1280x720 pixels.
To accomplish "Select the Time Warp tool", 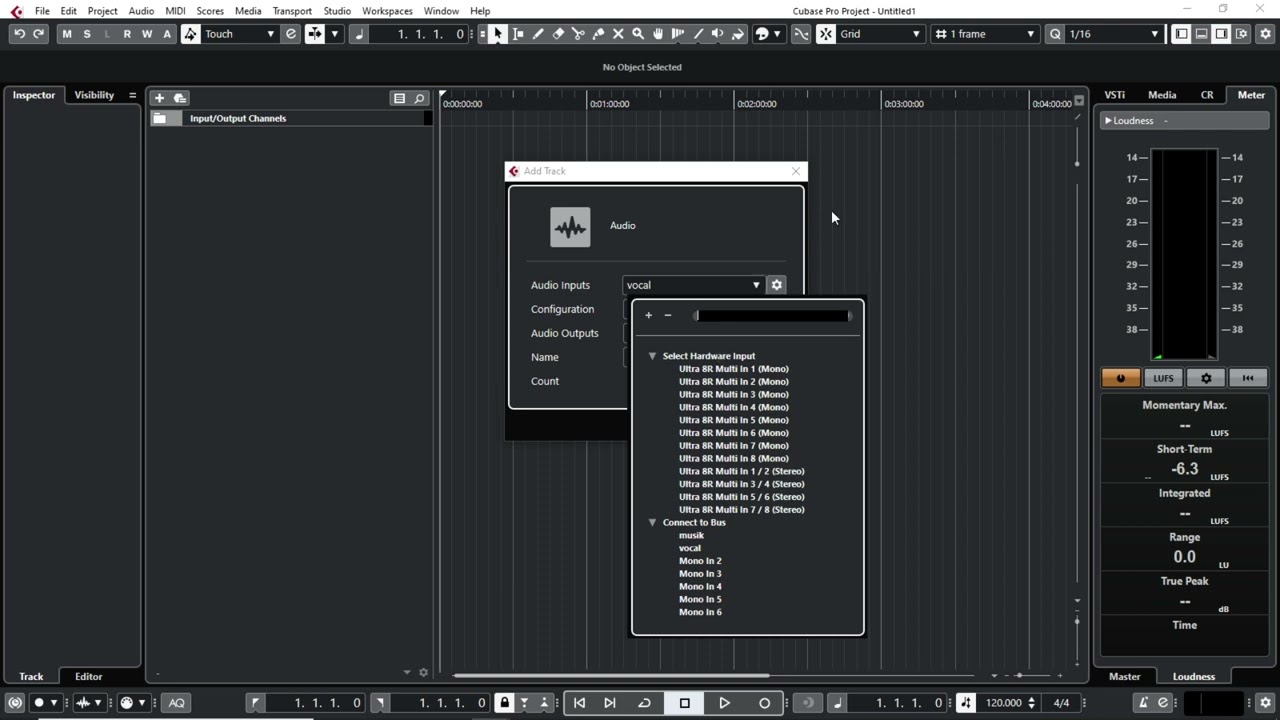I will [x=678, y=34].
